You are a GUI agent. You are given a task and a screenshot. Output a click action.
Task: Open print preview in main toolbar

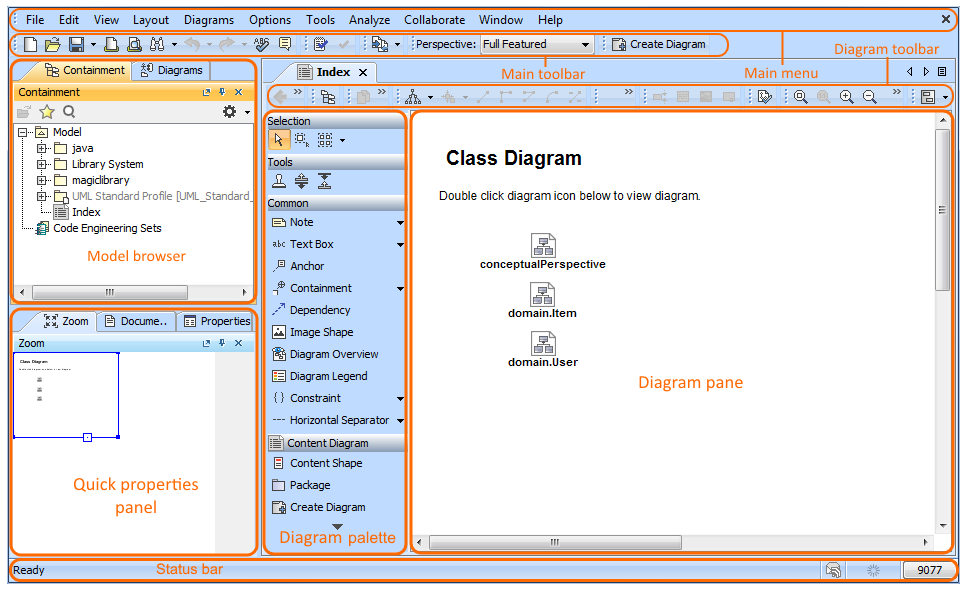point(134,44)
